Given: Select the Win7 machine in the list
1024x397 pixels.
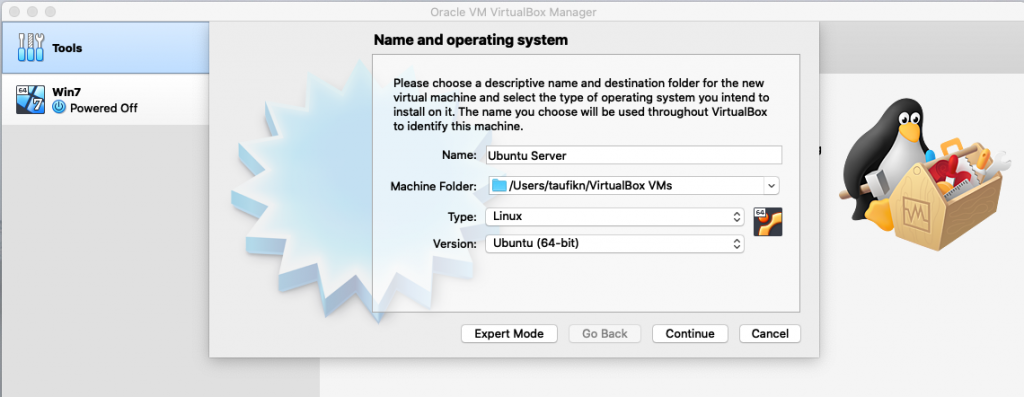Looking at the screenshot, I should [105, 99].
